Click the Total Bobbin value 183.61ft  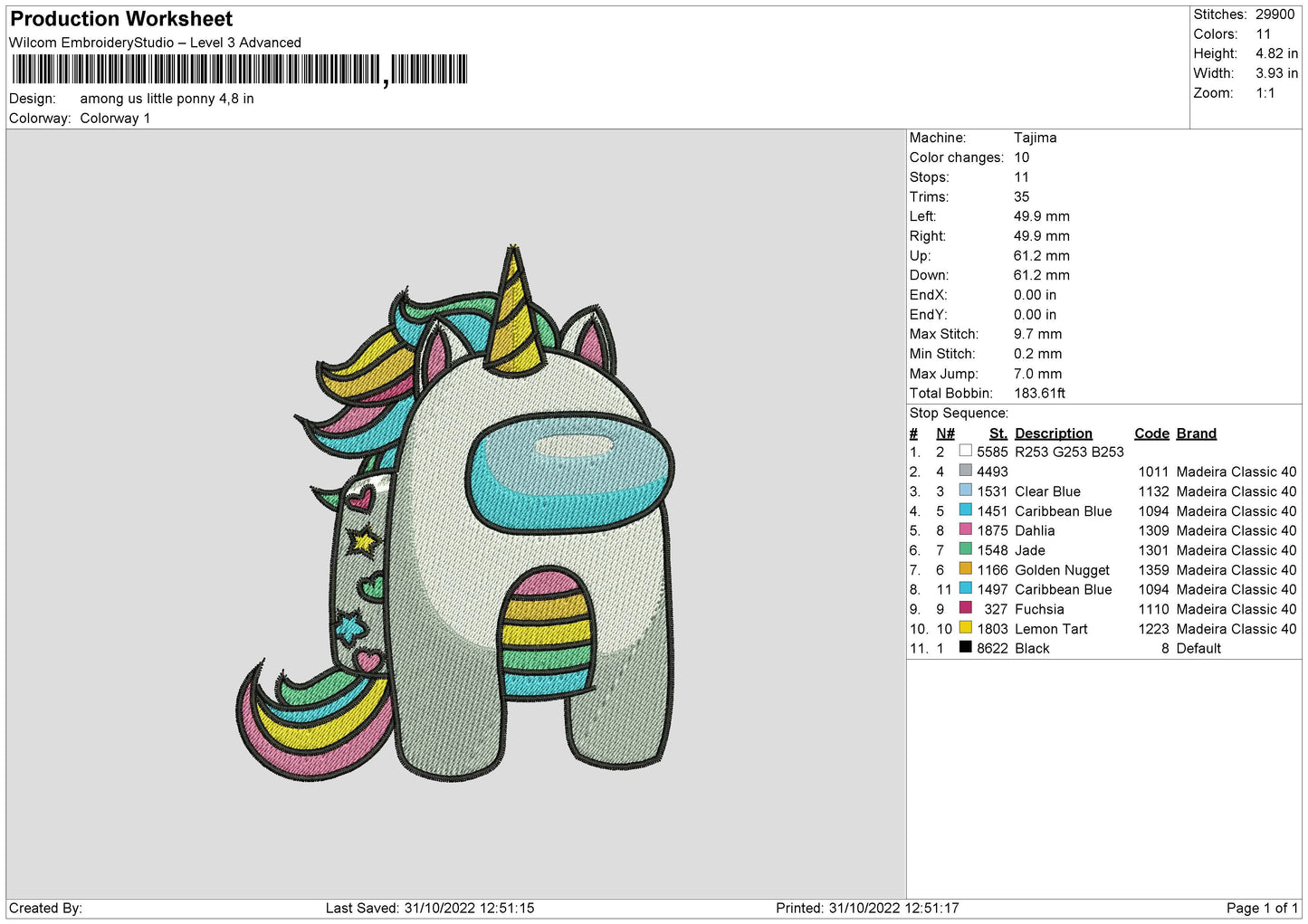coord(1039,394)
